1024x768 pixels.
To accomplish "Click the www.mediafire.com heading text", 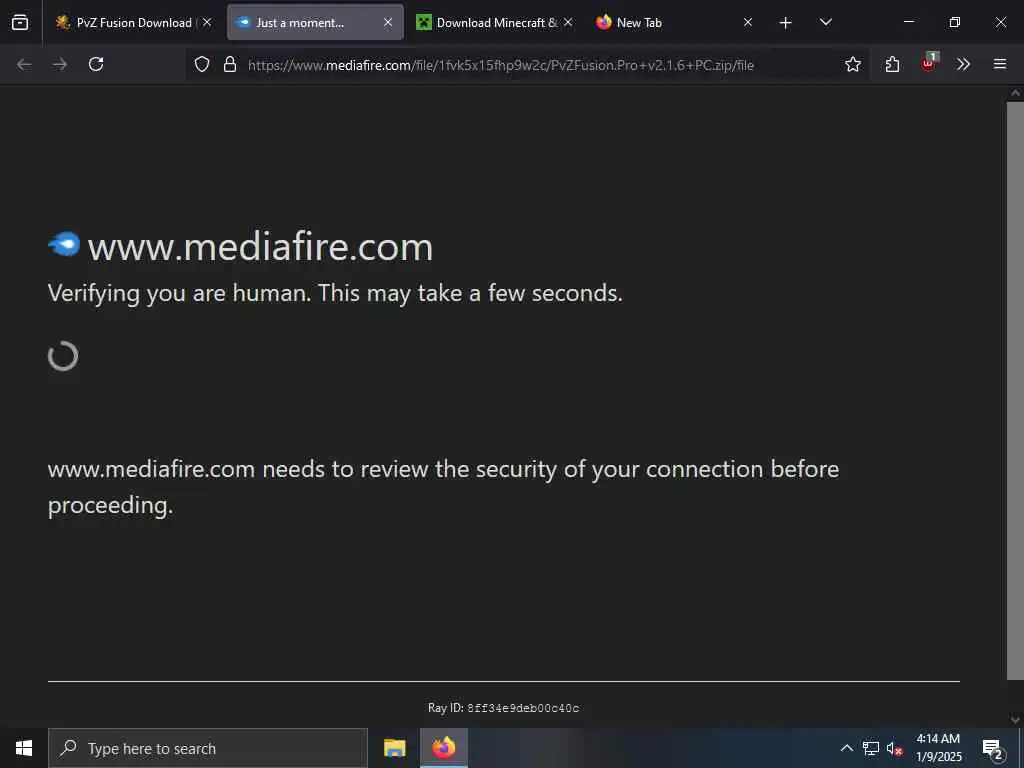I will point(261,247).
